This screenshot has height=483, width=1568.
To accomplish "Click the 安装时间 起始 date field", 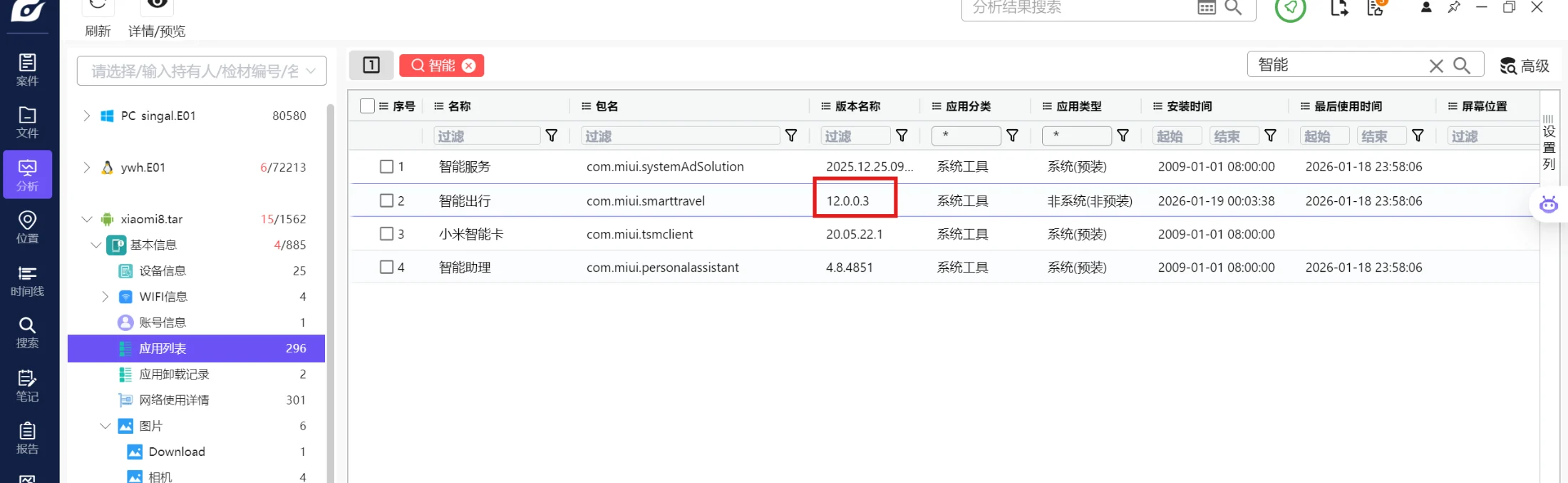I will 1177,136.
